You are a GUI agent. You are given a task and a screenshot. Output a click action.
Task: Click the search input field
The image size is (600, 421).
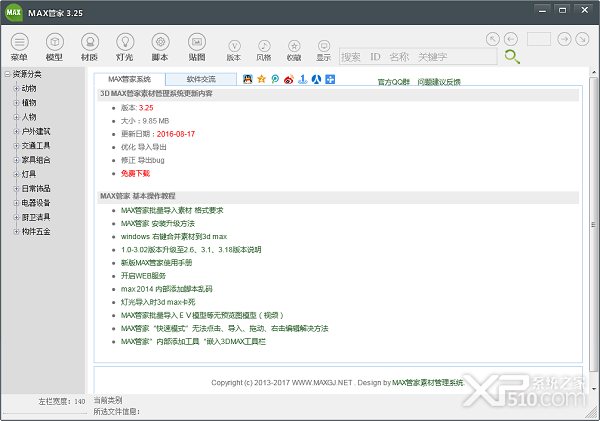(418, 57)
